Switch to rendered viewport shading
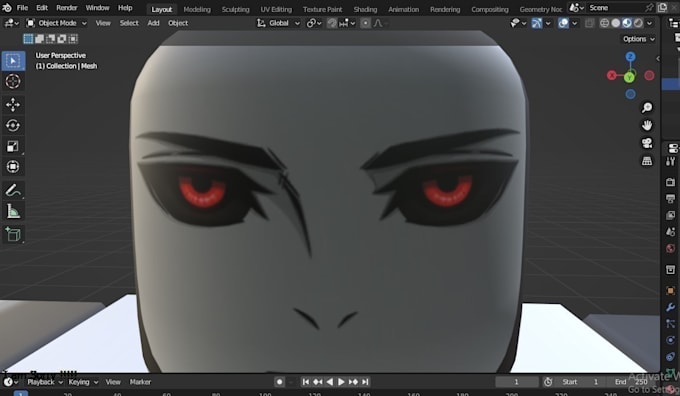680x396 pixels. (x=638, y=23)
